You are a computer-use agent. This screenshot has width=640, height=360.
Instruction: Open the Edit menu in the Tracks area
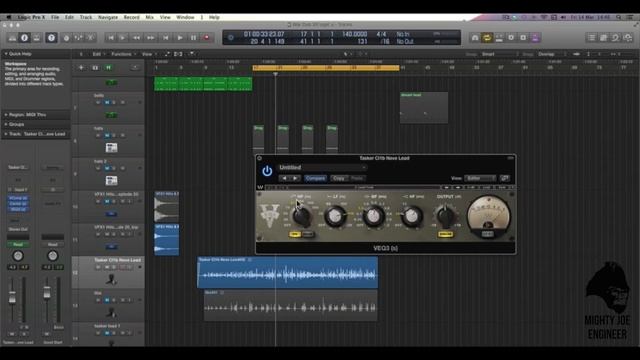[x=98, y=54]
